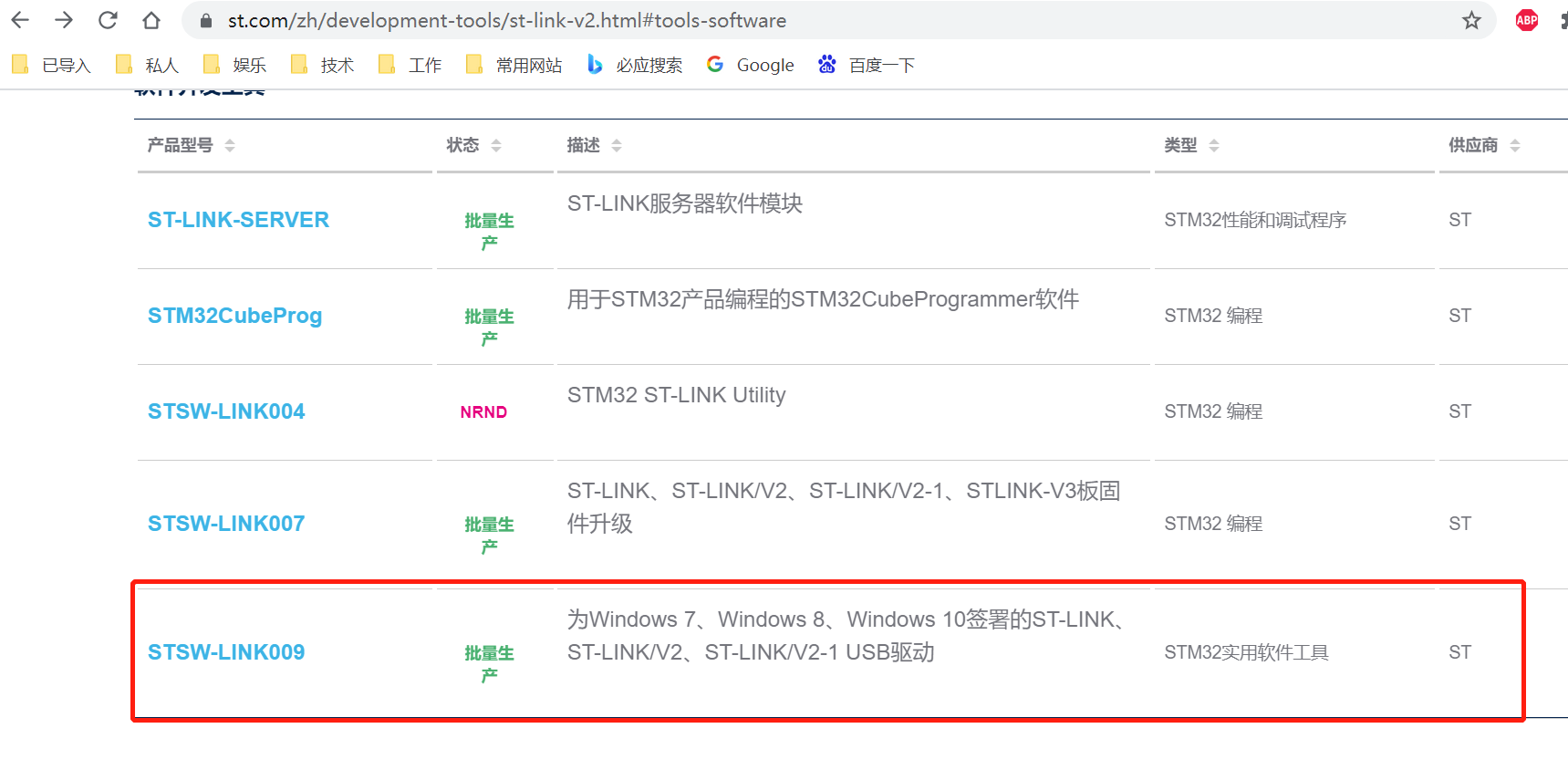Reload the page with the refresh icon
This screenshot has width=1568, height=770.
(108, 20)
